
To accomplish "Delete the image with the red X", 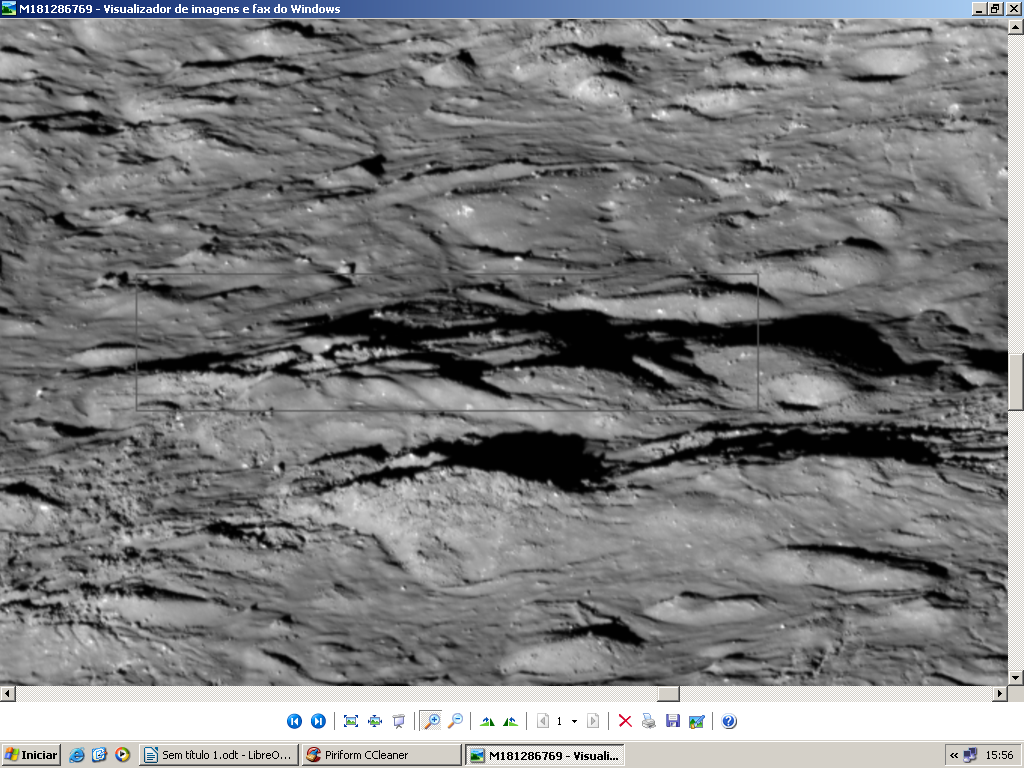I will click(625, 721).
